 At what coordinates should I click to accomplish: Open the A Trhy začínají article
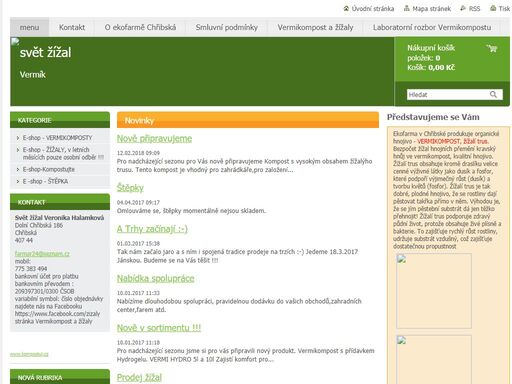point(152,229)
